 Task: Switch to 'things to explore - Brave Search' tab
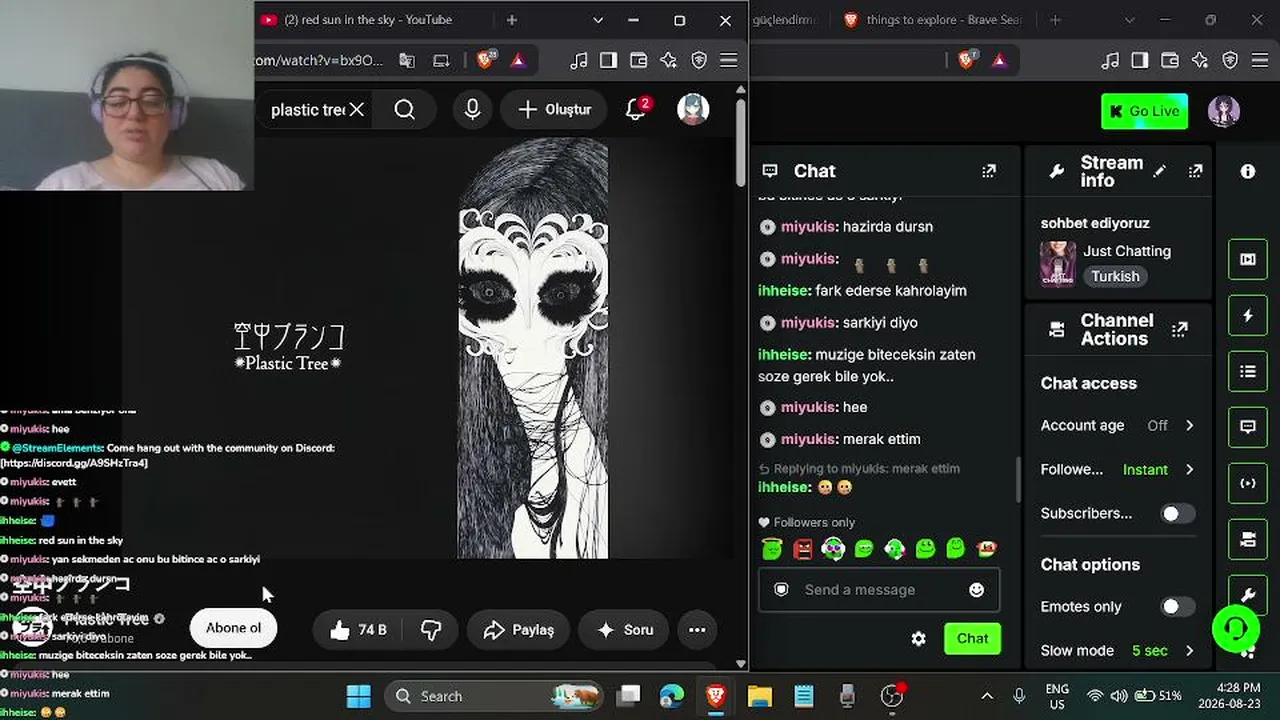click(x=934, y=20)
